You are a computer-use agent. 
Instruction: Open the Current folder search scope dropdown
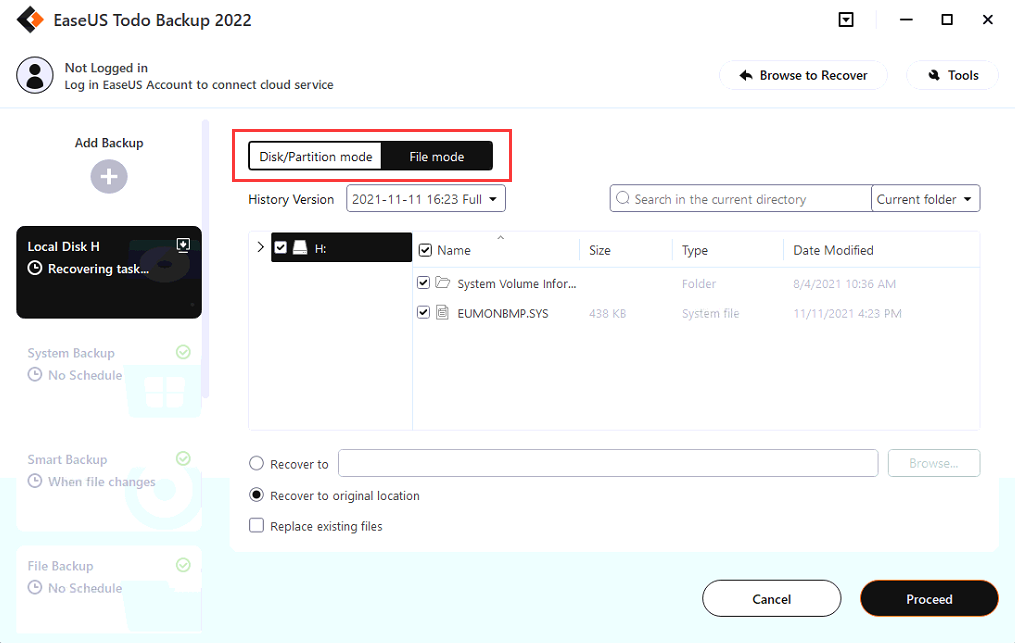925,199
